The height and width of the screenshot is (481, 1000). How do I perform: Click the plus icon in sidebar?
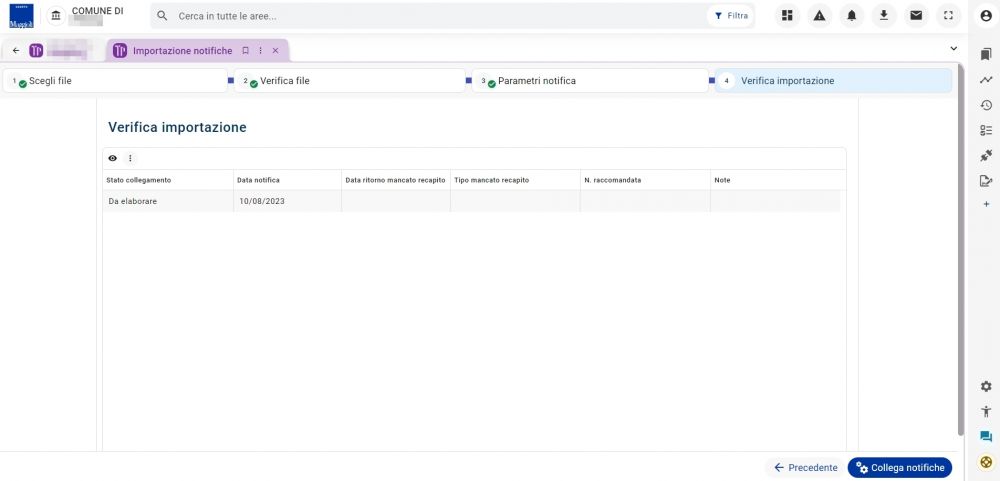coord(986,204)
